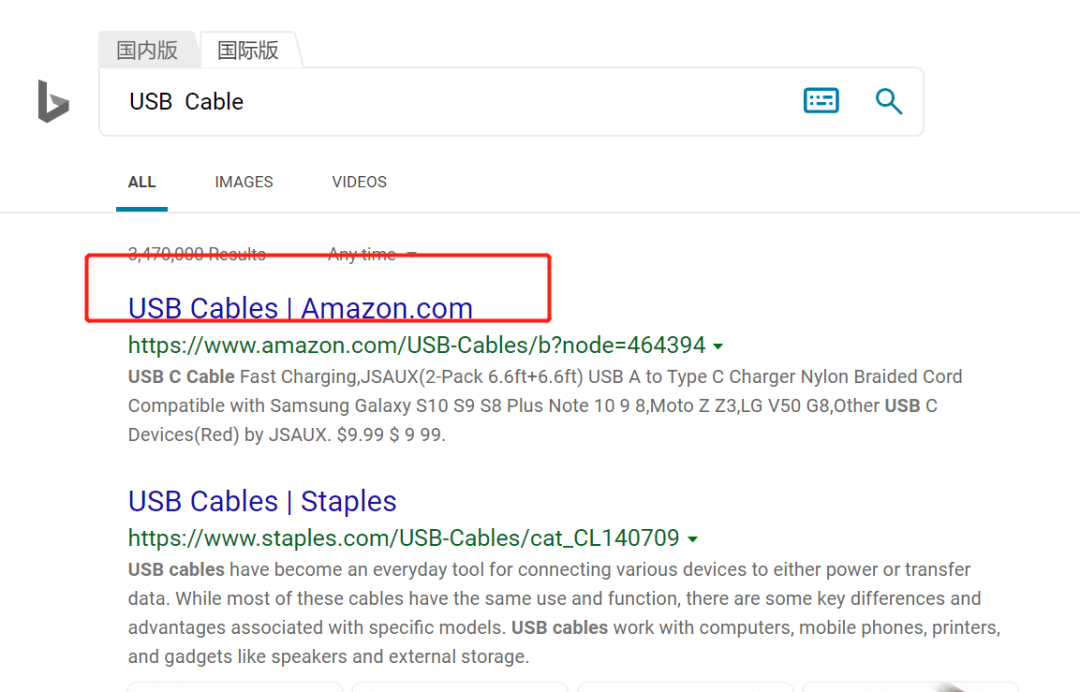The image size is (1080, 692).
Task: Click the first card below the Staples snippet
Action: click(x=235, y=686)
